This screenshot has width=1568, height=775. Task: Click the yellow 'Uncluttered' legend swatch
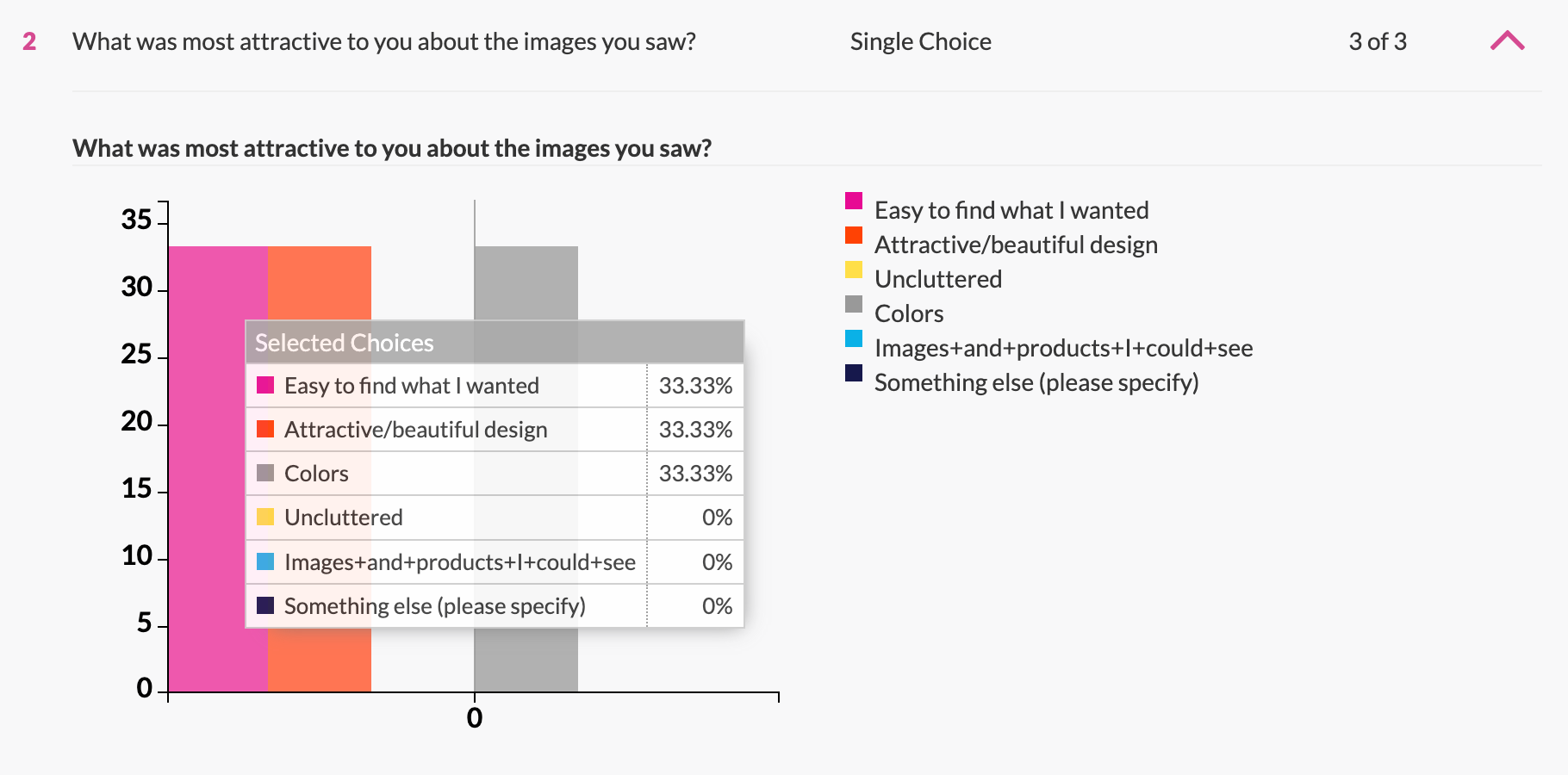coord(854,270)
